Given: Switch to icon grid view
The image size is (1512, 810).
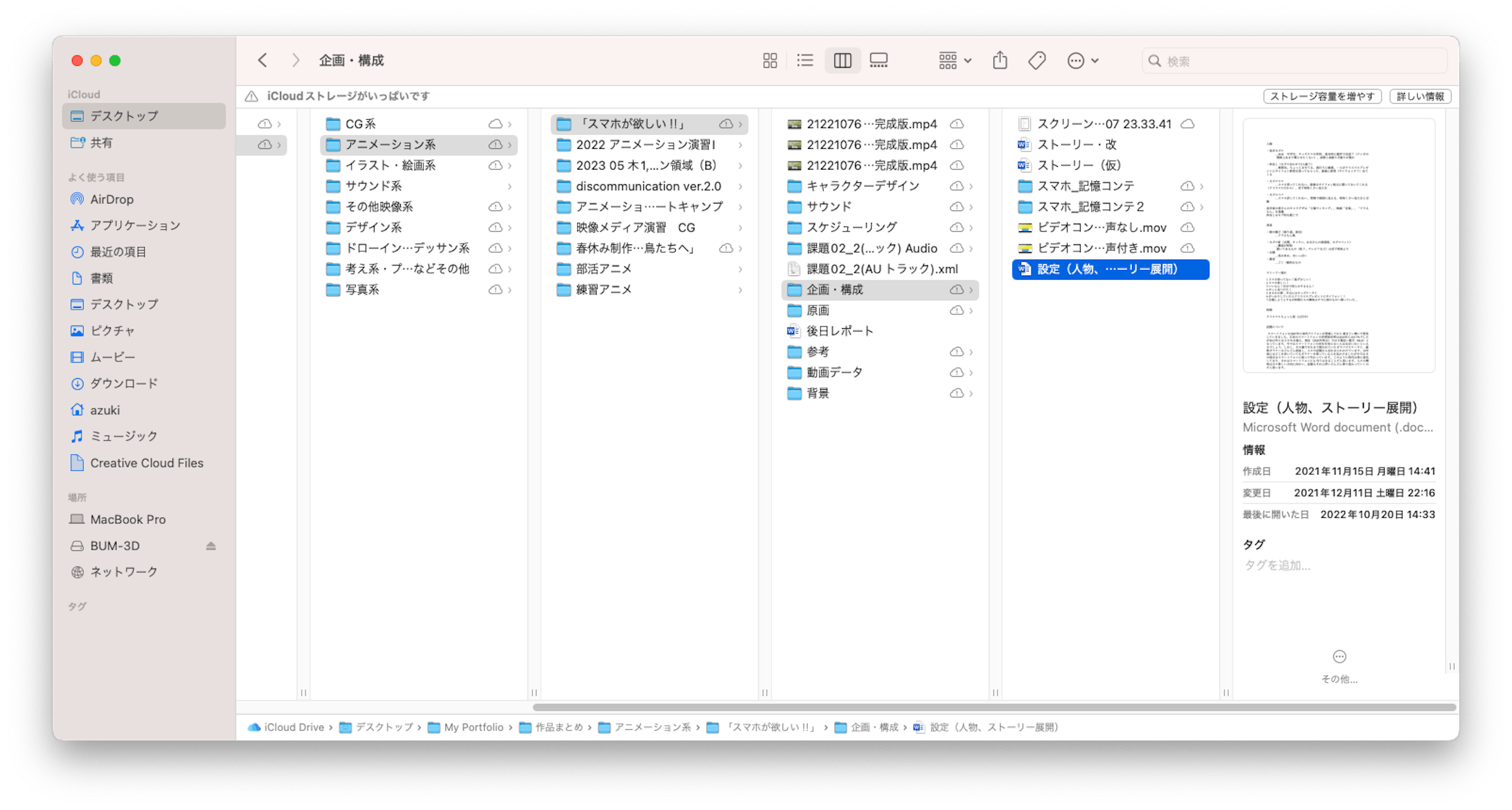Looking at the screenshot, I should point(769,60).
